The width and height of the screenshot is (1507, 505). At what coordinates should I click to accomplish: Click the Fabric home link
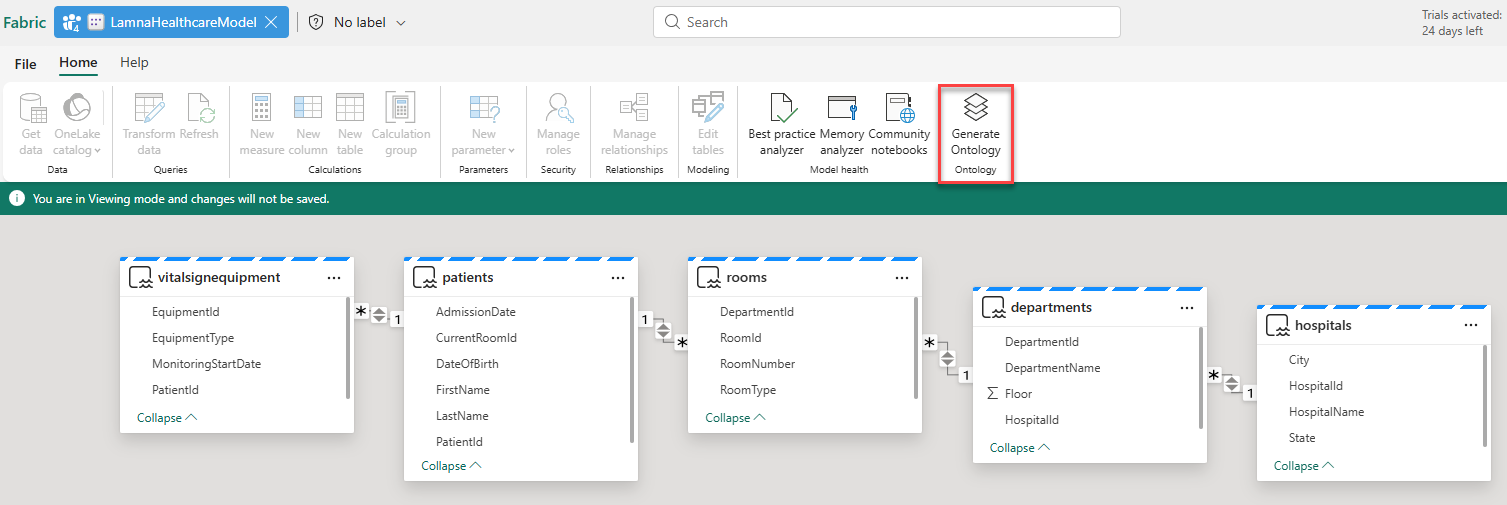[24, 22]
